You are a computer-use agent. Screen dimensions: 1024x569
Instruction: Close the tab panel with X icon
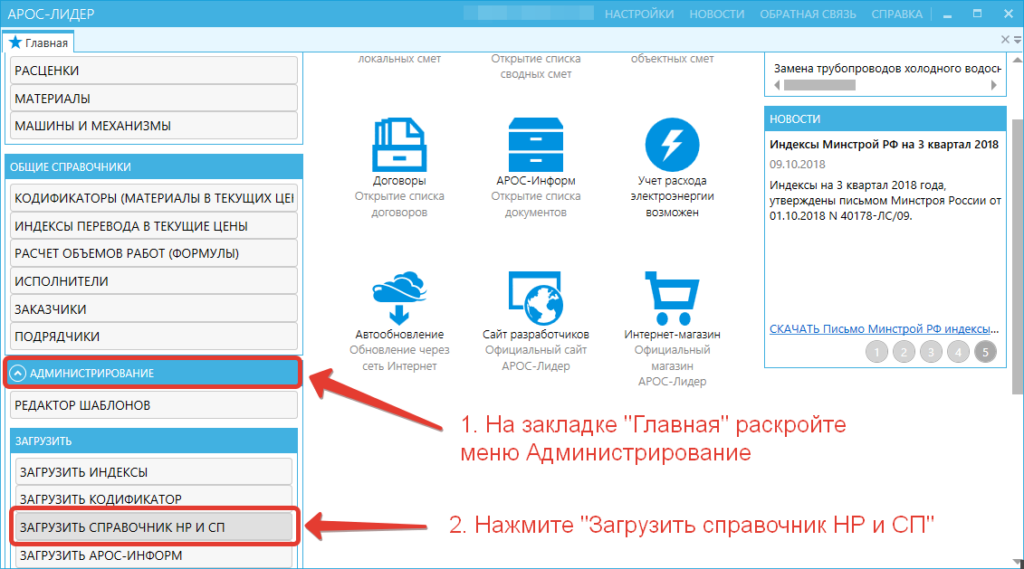pyautogui.click(x=1005, y=40)
